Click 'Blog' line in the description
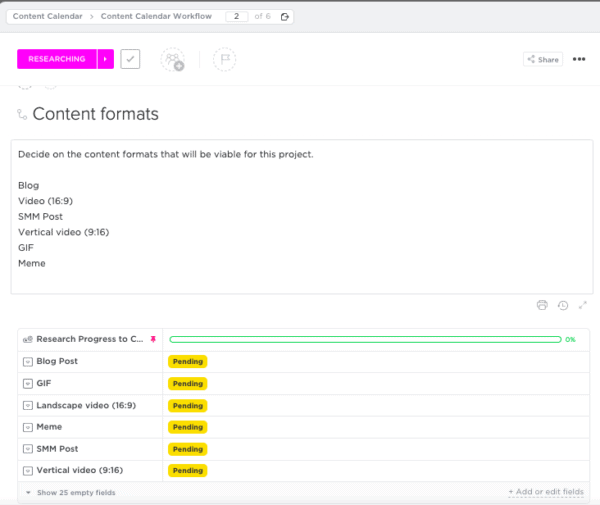600x505 pixels. pyautogui.click(x=28, y=186)
